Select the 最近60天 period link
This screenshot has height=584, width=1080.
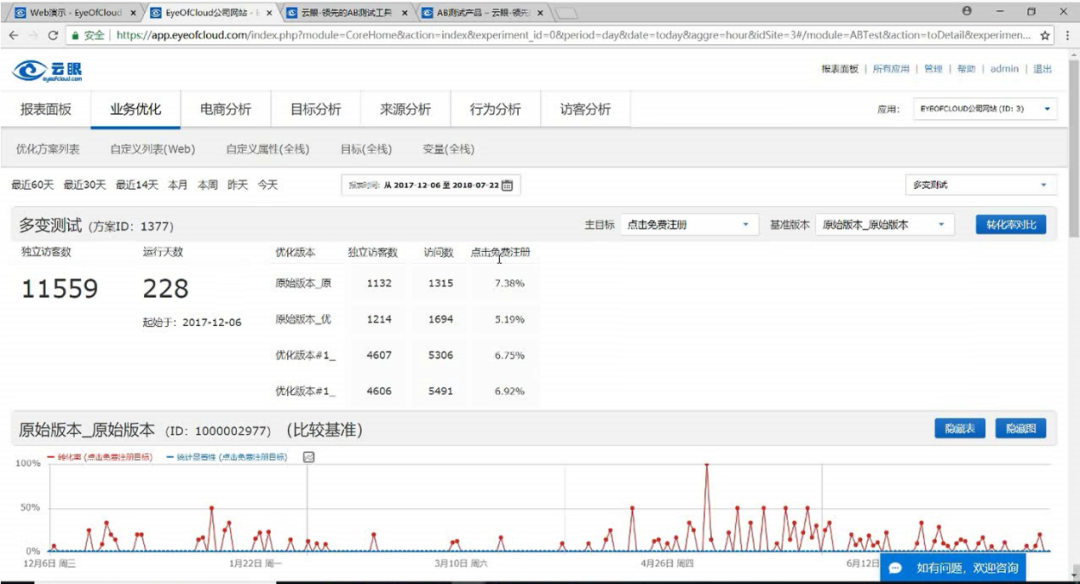click(x=32, y=185)
